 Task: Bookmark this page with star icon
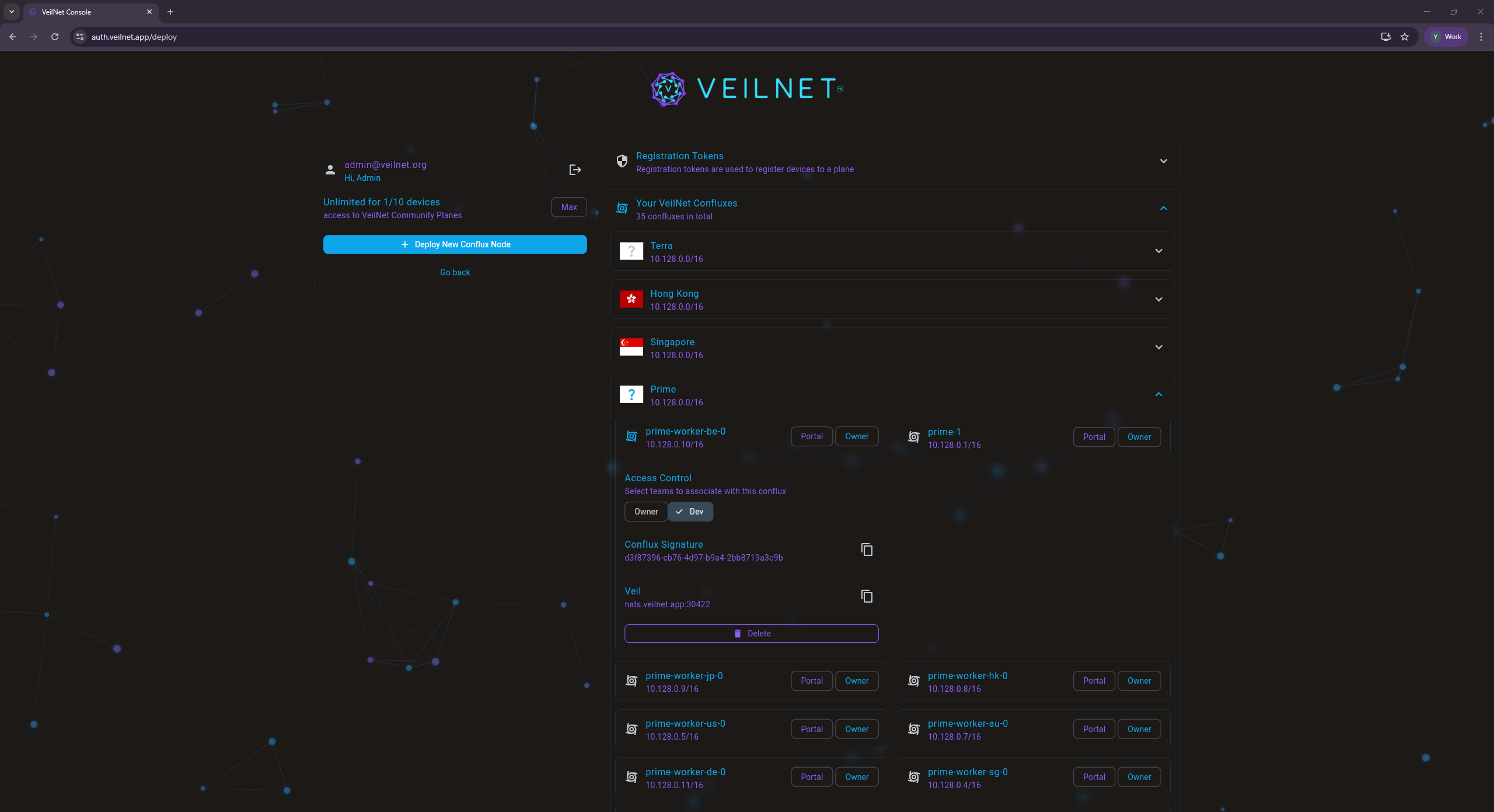1405,37
